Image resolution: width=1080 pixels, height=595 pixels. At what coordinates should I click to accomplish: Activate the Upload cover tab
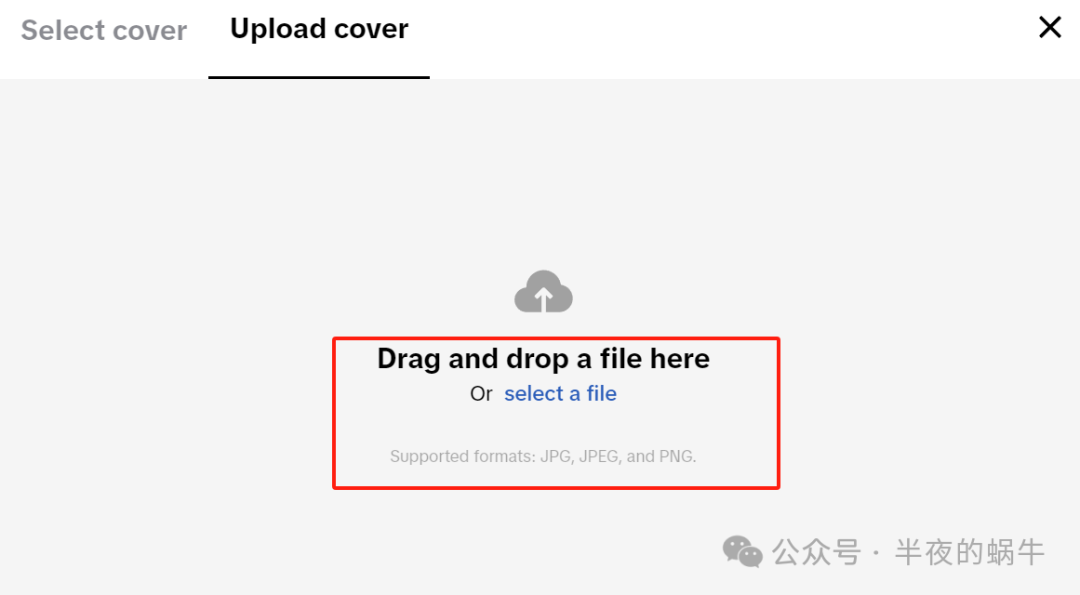tap(319, 29)
